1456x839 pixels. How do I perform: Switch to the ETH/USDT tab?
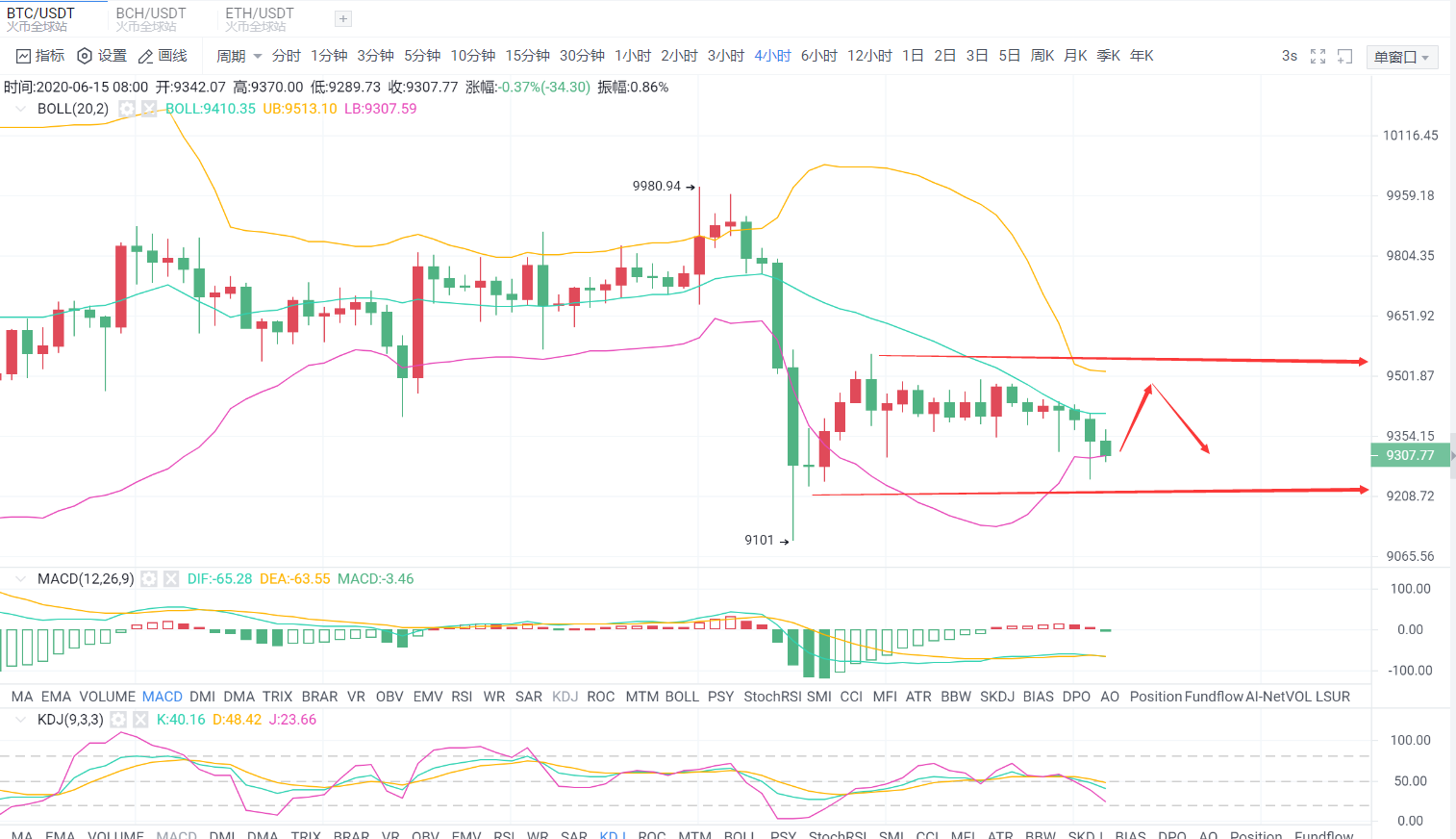[x=260, y=18]
